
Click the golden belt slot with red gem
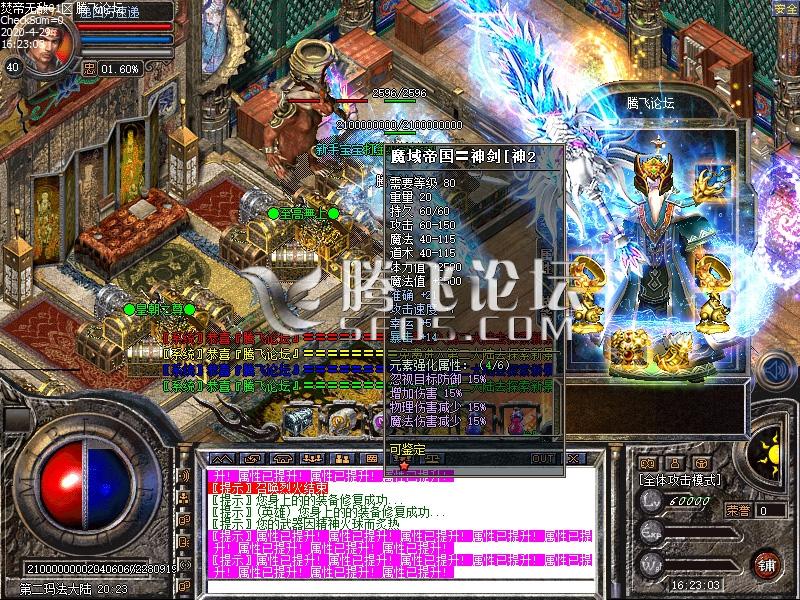point(630,348)
